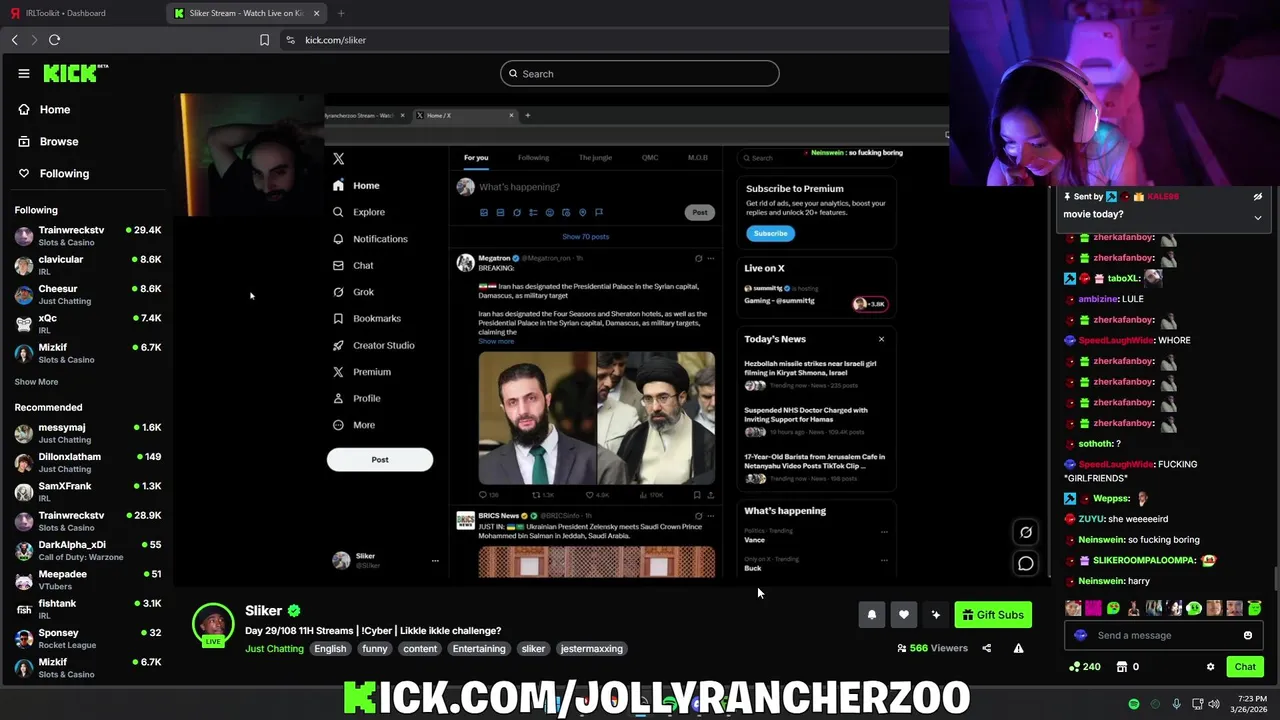The image size is (1280, 720).
Task: Click the report warning triangle icon
Action: click(x=1018, y=648)
